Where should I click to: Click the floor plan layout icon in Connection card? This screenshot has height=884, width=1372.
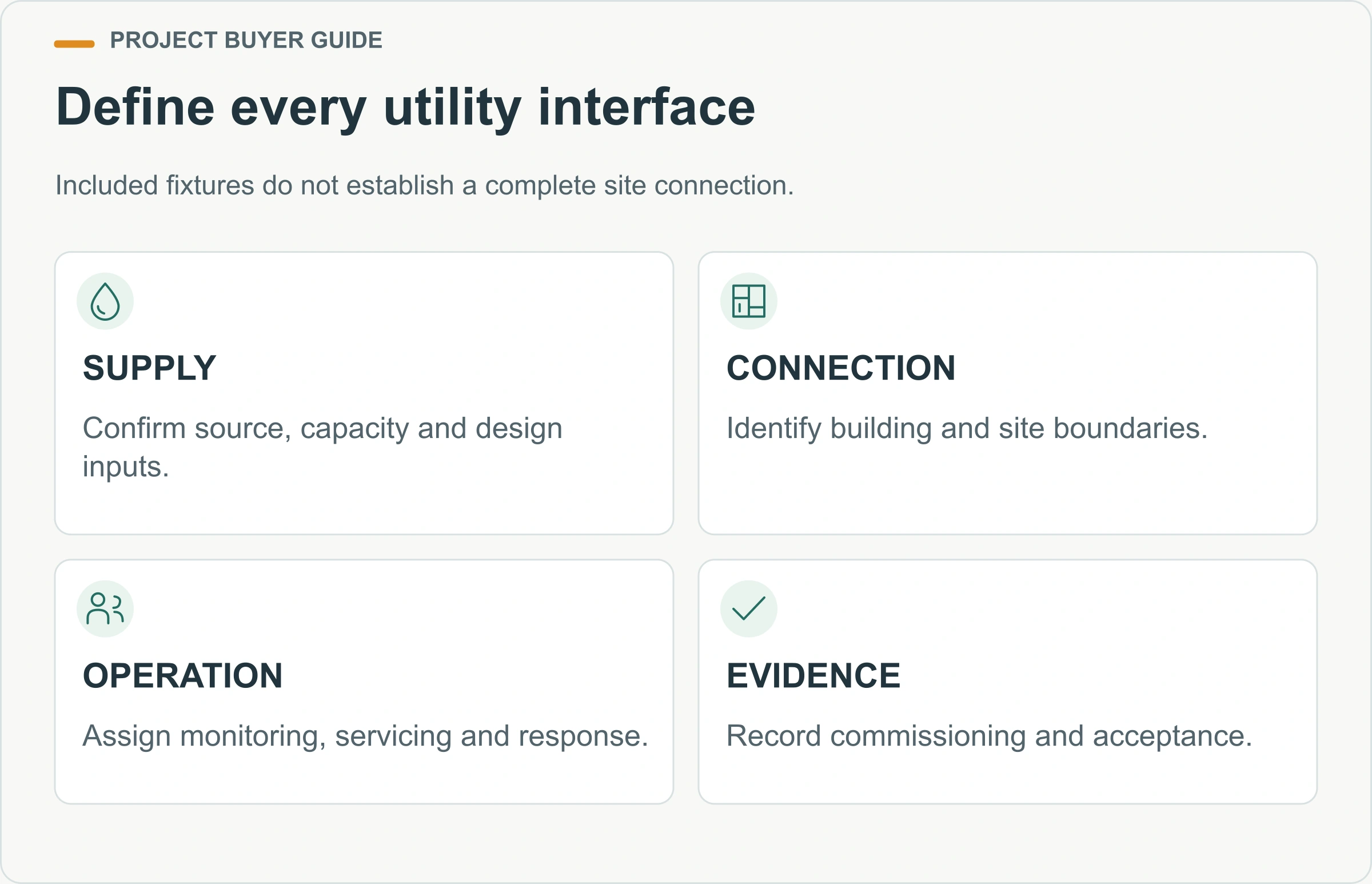(x=748, y=301)
